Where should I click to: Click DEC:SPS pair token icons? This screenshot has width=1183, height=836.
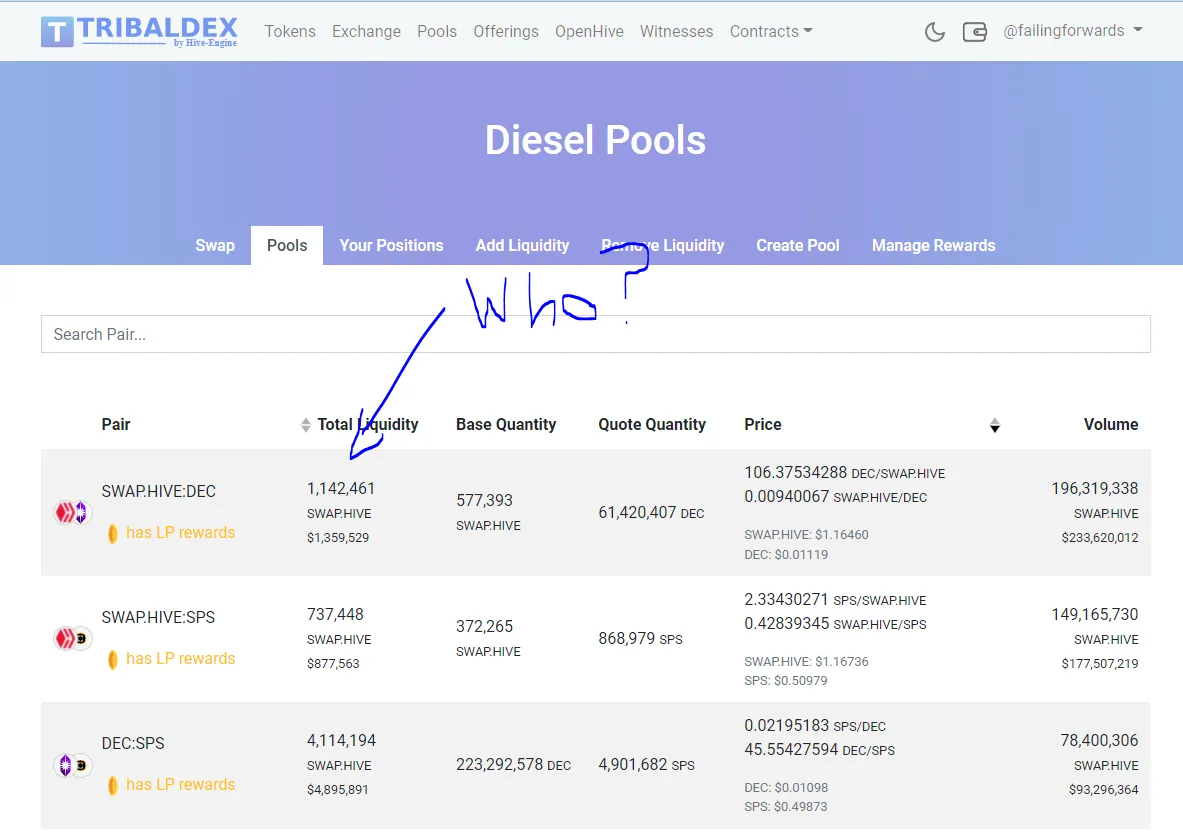pyautogui.click(x=72, y=765)
